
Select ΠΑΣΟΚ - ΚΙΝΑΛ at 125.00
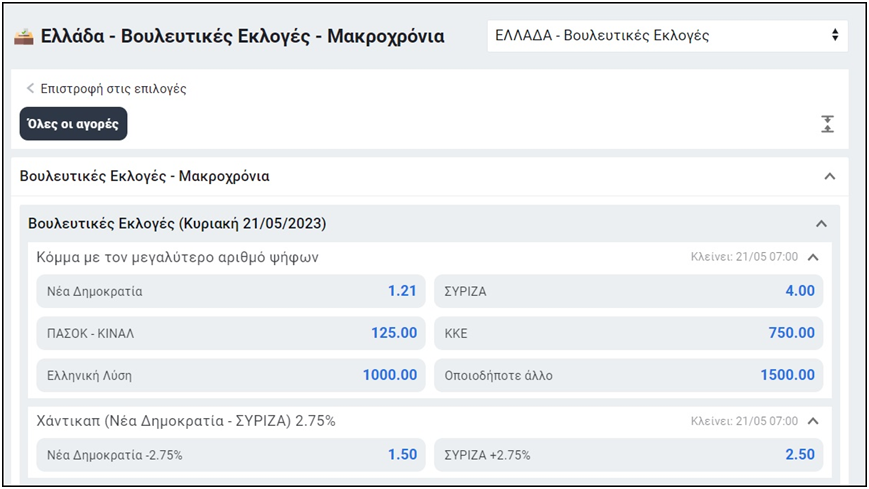click(231, 333)
